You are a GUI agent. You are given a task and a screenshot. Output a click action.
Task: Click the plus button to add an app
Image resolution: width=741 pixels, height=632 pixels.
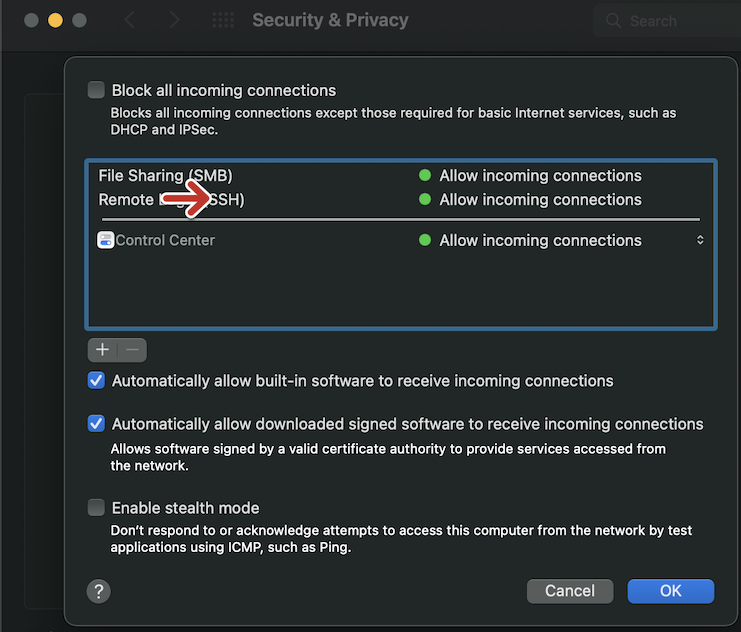coord(102,350)
